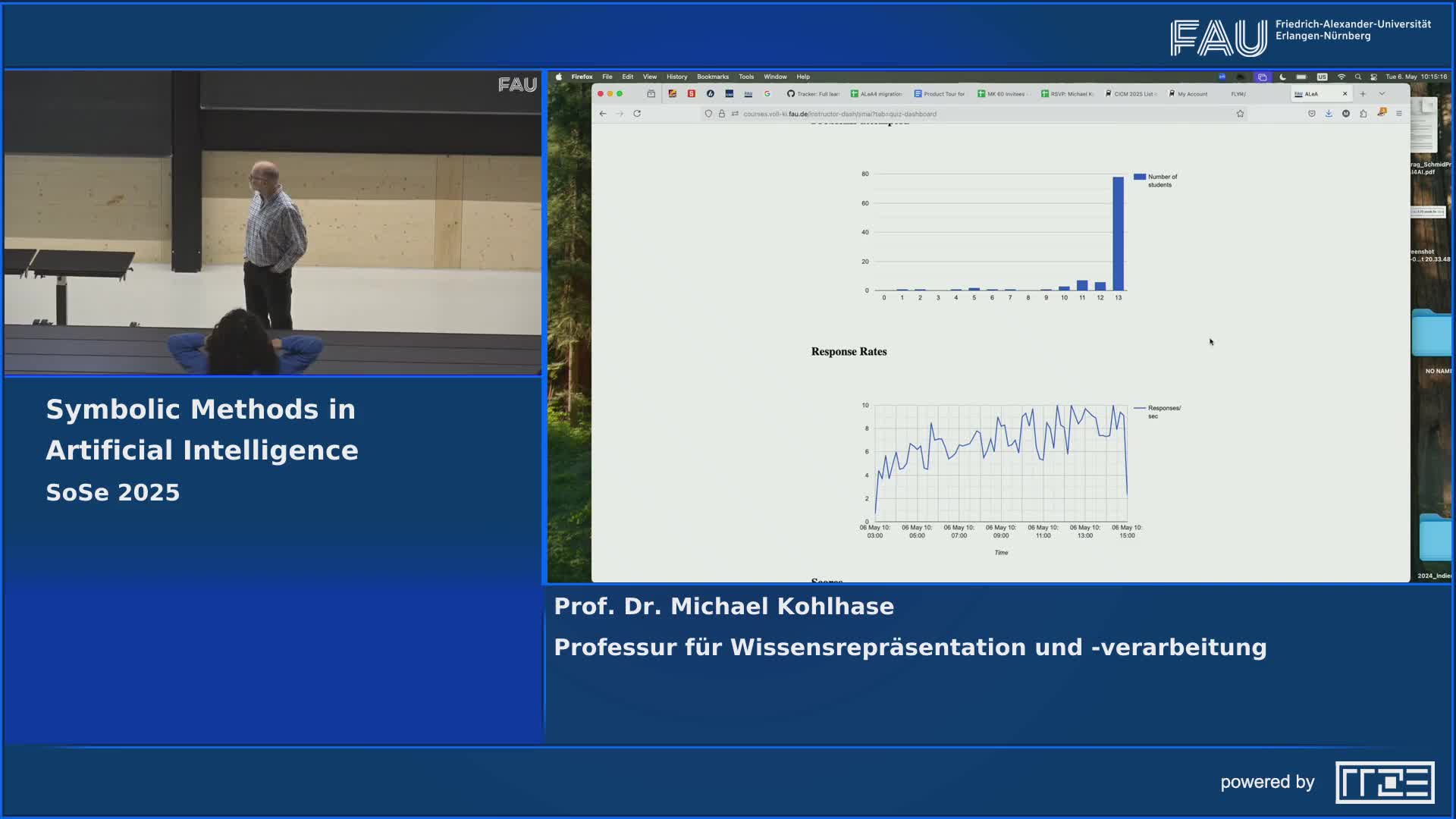This screenshot has height=819, width=1456.
Task: Open the History menu
Action: point(676,77)
